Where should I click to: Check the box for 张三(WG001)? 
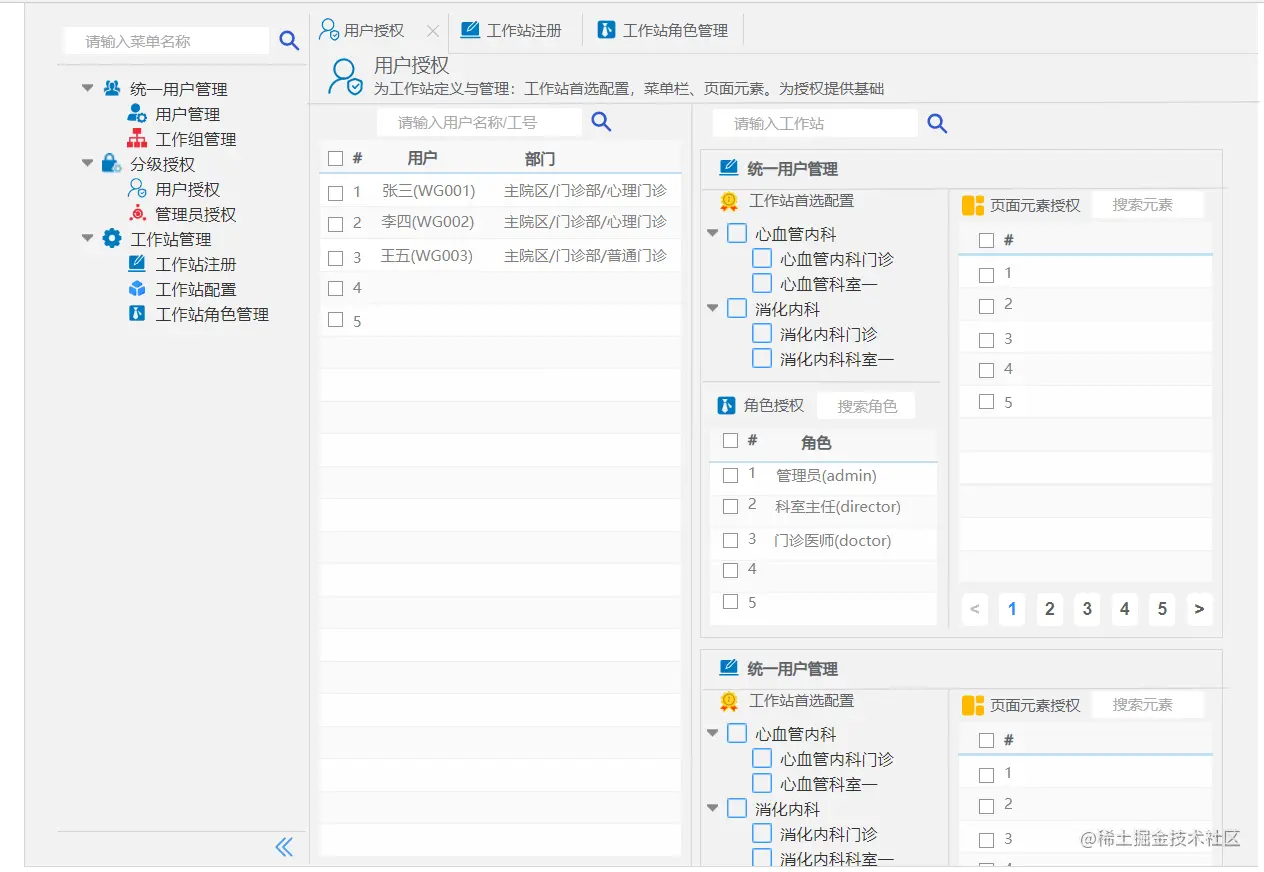(x=336, y=192)
